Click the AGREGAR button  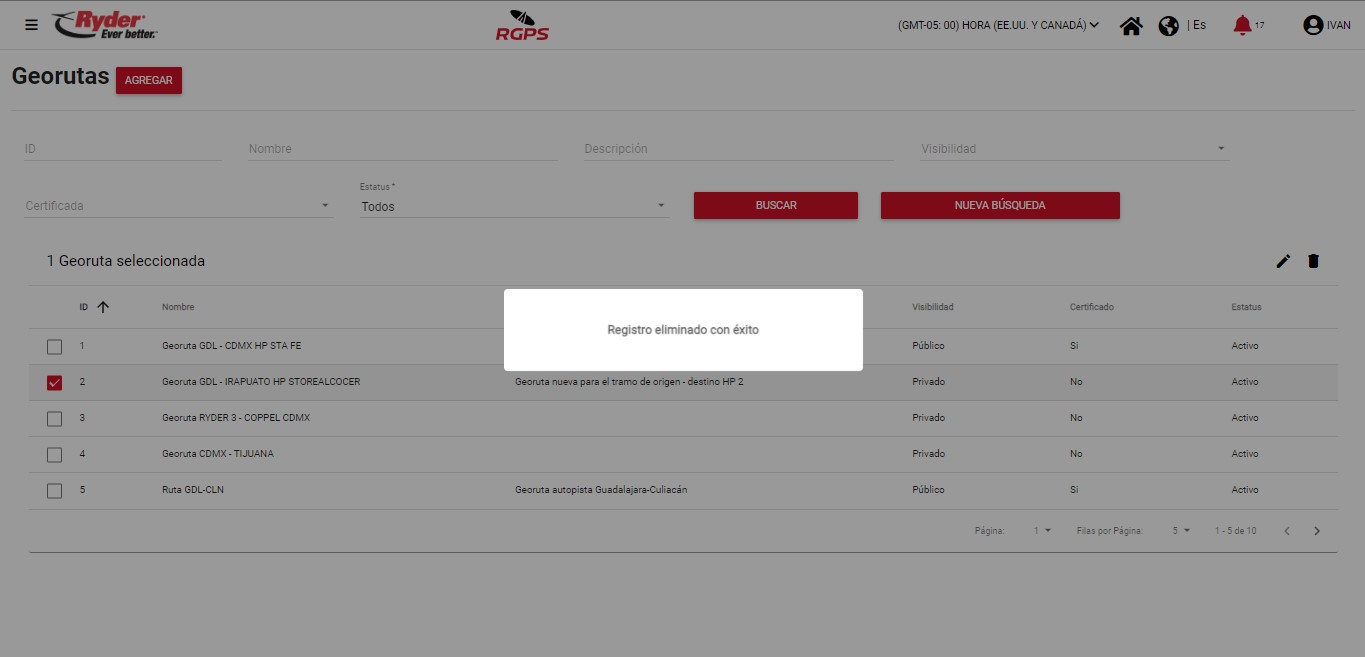point(149,81)
